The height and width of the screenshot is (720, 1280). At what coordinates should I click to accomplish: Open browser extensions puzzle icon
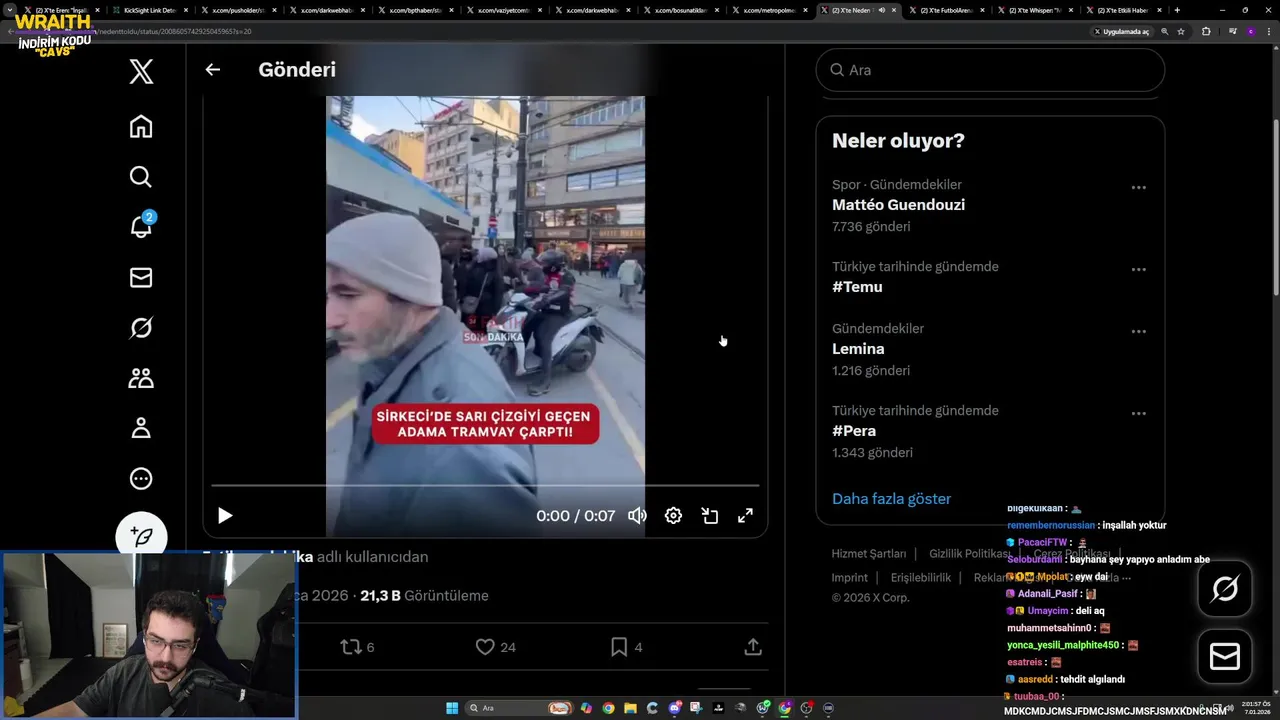point(1206,31)
